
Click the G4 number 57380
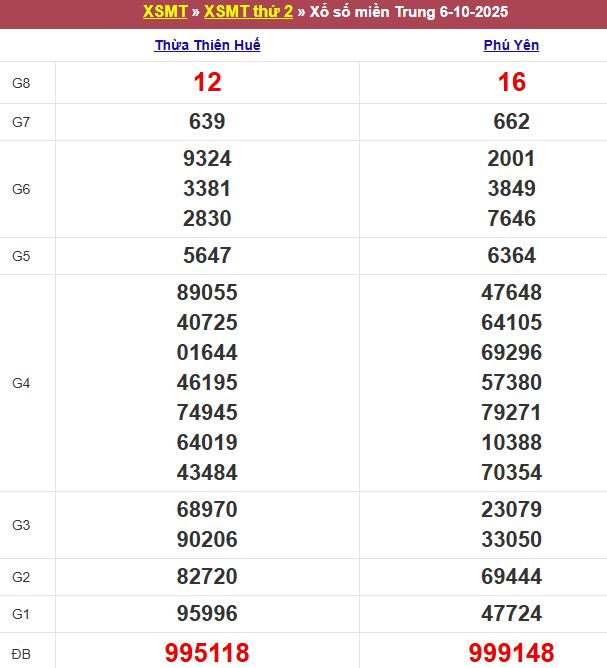[511, 382]
